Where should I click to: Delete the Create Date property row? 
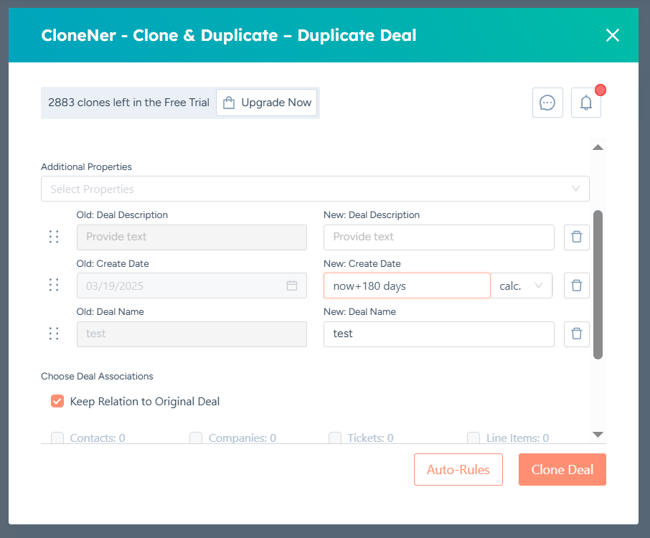point(576,285)
